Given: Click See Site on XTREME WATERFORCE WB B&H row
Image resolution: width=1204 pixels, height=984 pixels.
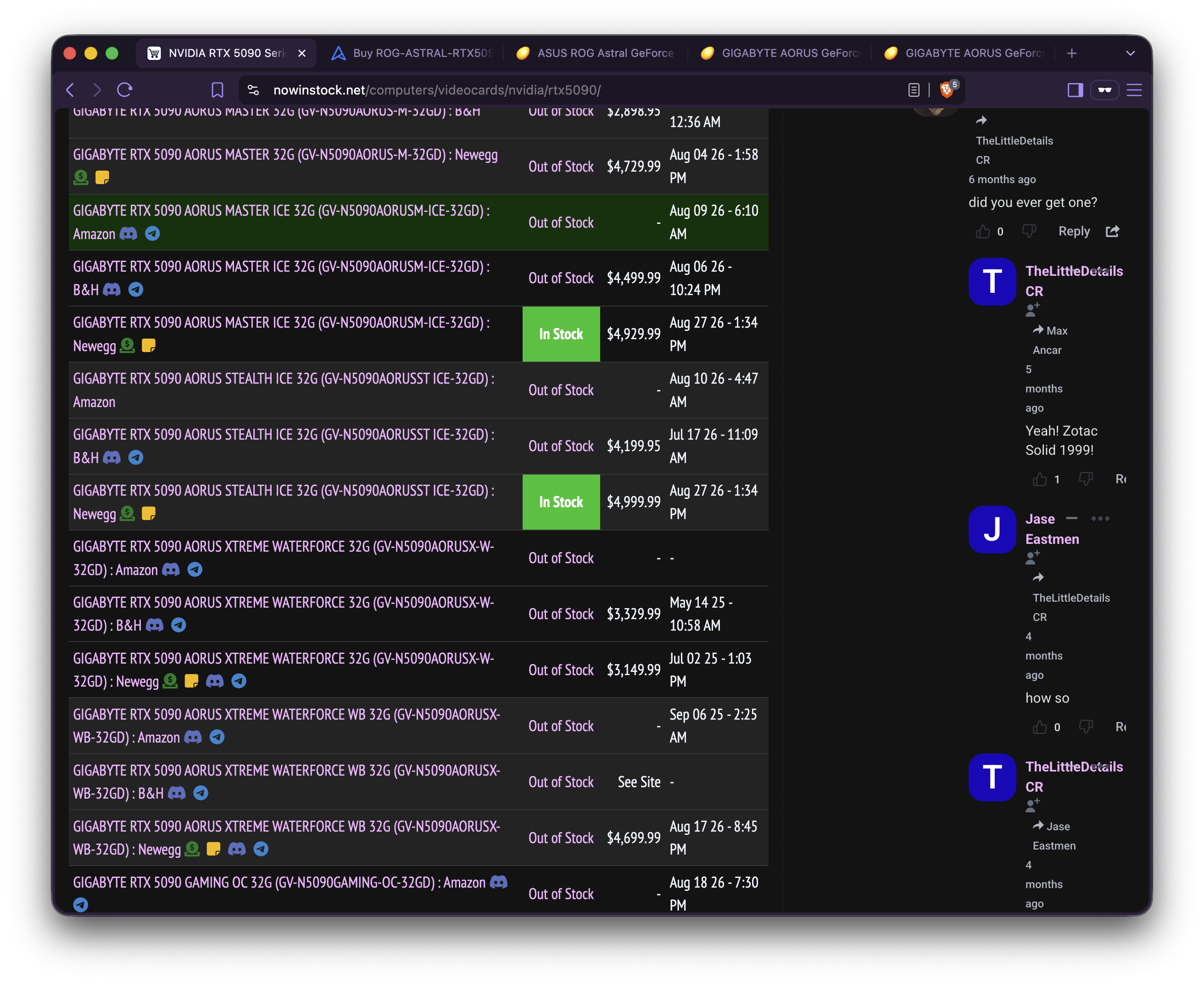Looking at the screenshot, I should coord(639,782).
